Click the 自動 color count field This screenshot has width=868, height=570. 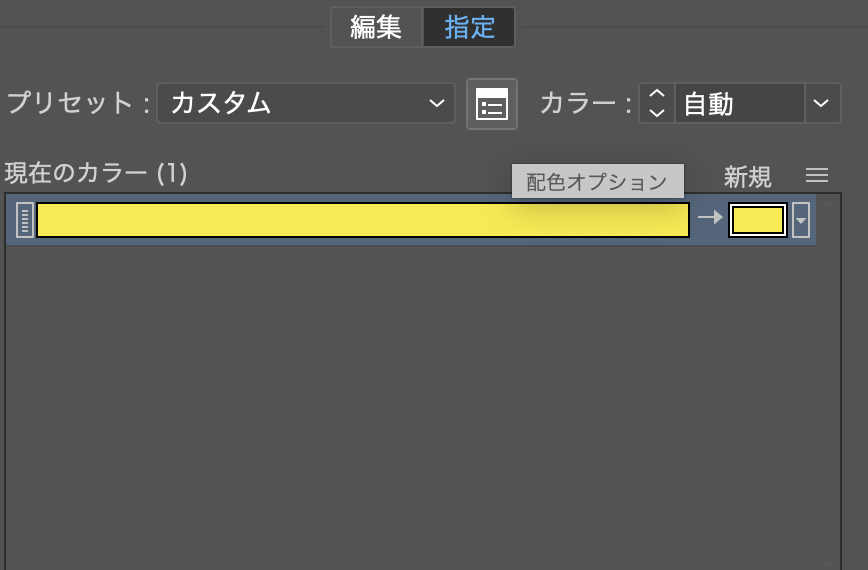pyautogui.click(x=738, y=103)
